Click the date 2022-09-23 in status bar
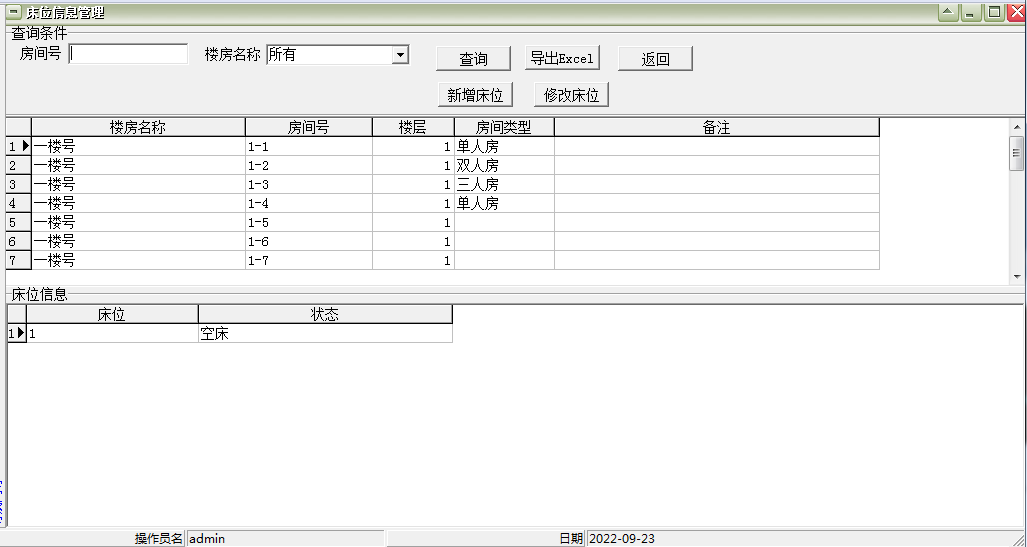The width and height of the screenshot is (1027, 547). tap(806, 538)
